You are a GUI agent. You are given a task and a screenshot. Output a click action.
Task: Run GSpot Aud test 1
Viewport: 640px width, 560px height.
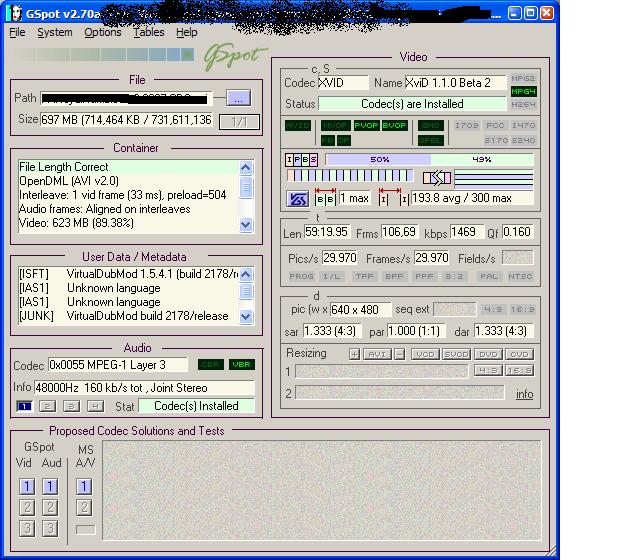click(x=50, y=486)
